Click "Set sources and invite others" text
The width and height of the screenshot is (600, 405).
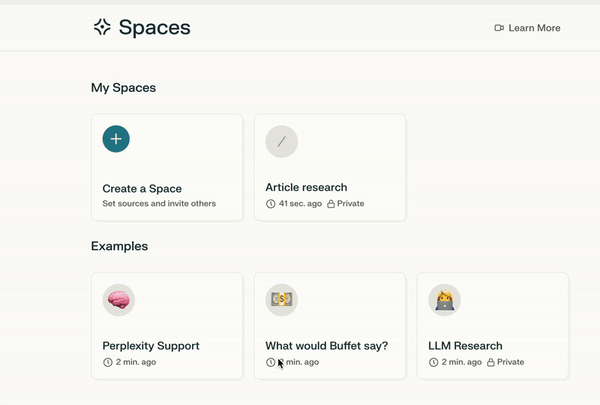(159, 204)
